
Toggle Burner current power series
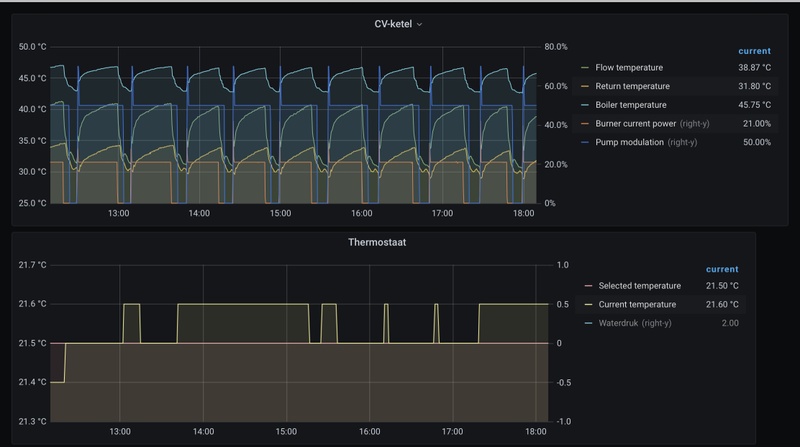(x=636, y=123)
